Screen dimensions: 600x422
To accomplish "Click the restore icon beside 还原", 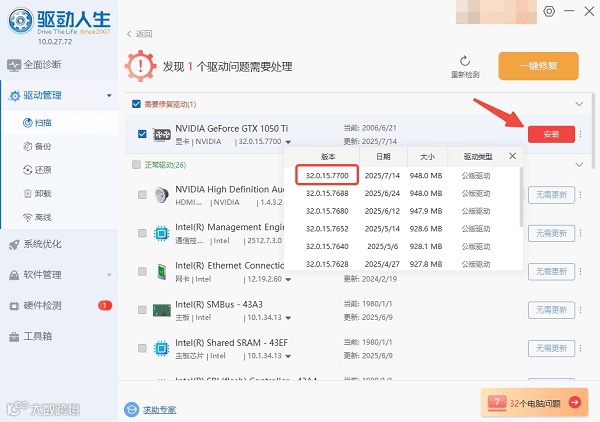I will [x=27, y=170].
